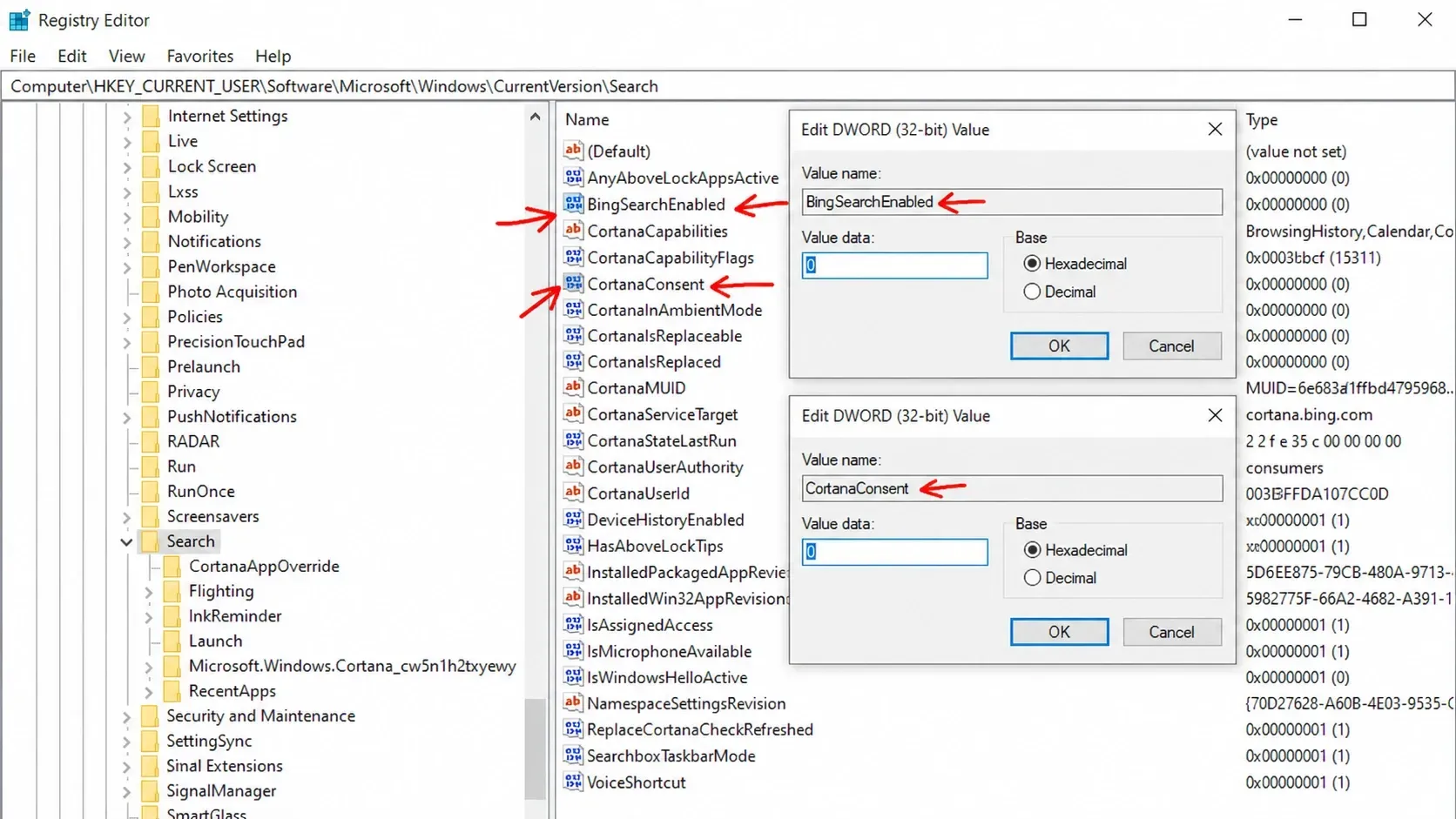Expand the Notifications tree node
The height and width of the screenshot is (819, 1456).
click(x=127, y=241)
